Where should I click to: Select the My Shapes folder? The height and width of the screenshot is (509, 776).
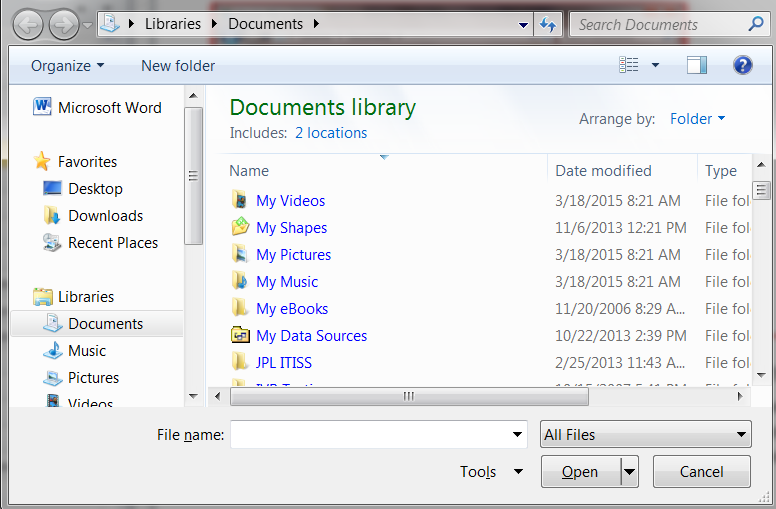pyautogui.click(x=291, y=228)
